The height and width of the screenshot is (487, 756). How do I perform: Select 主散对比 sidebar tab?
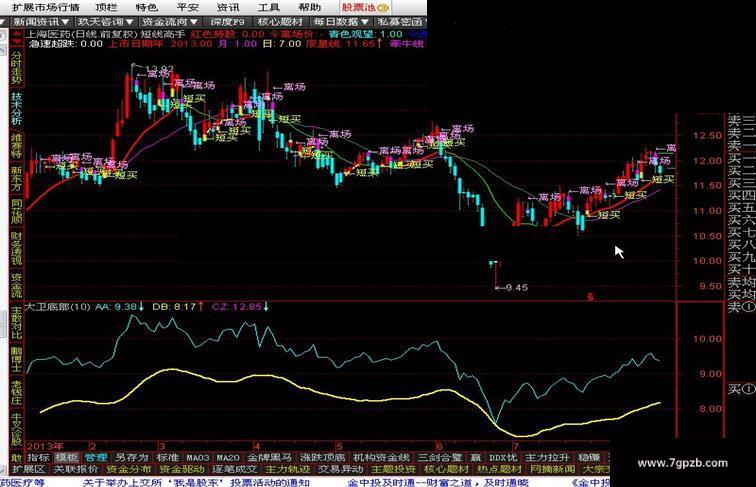coord(17,322)
